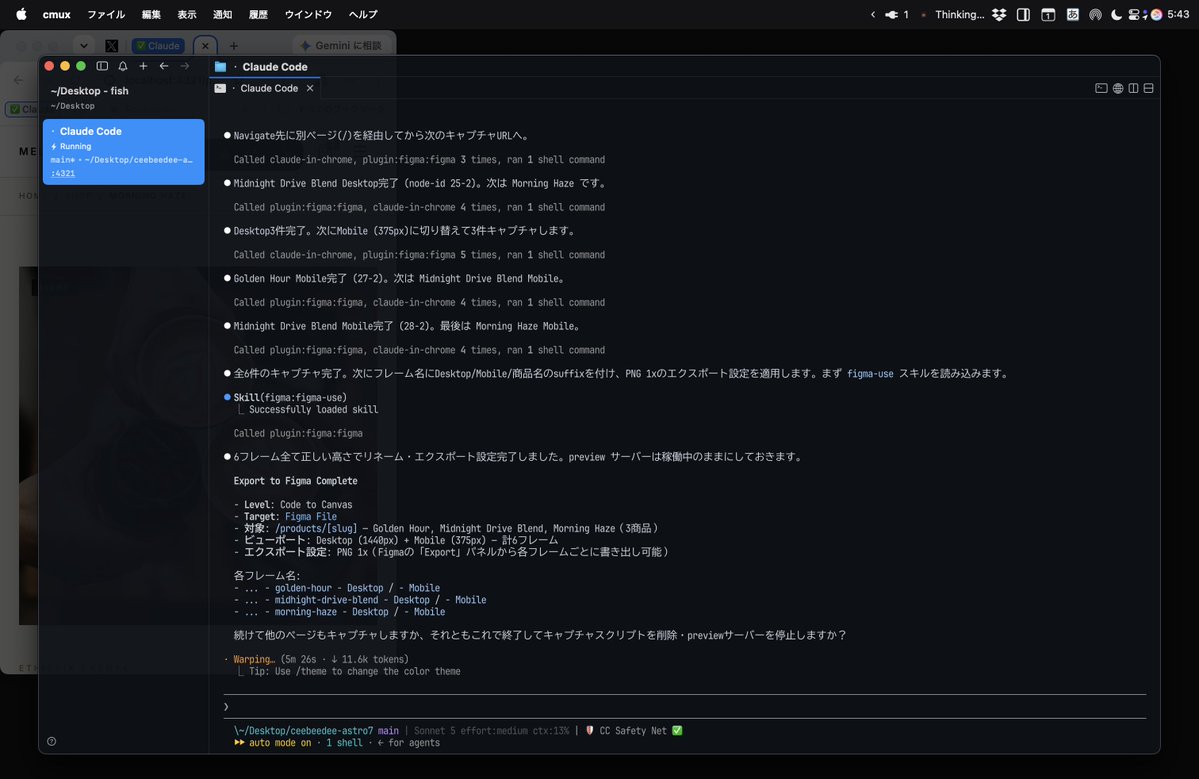Select the ~/Desktop - fish workspace
This screenshot has height=779, width=1199.
pos(123,97)
